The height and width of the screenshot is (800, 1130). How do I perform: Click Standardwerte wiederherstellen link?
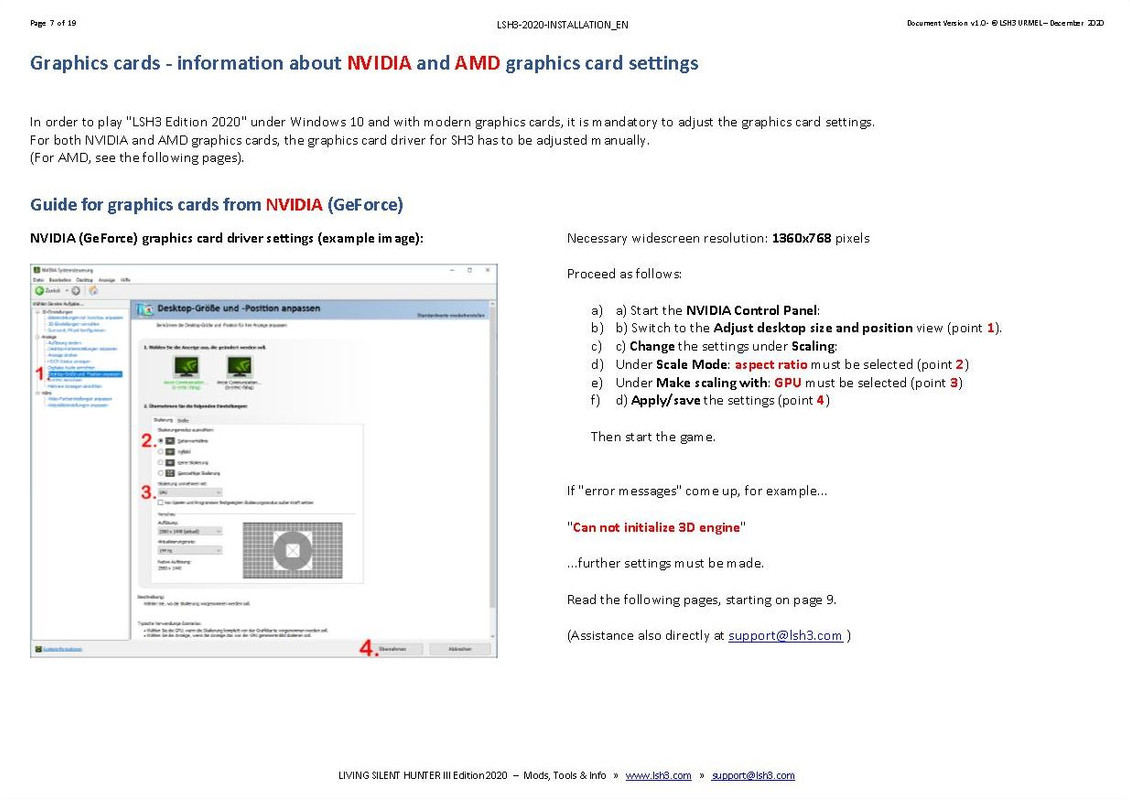pos(451,315)
